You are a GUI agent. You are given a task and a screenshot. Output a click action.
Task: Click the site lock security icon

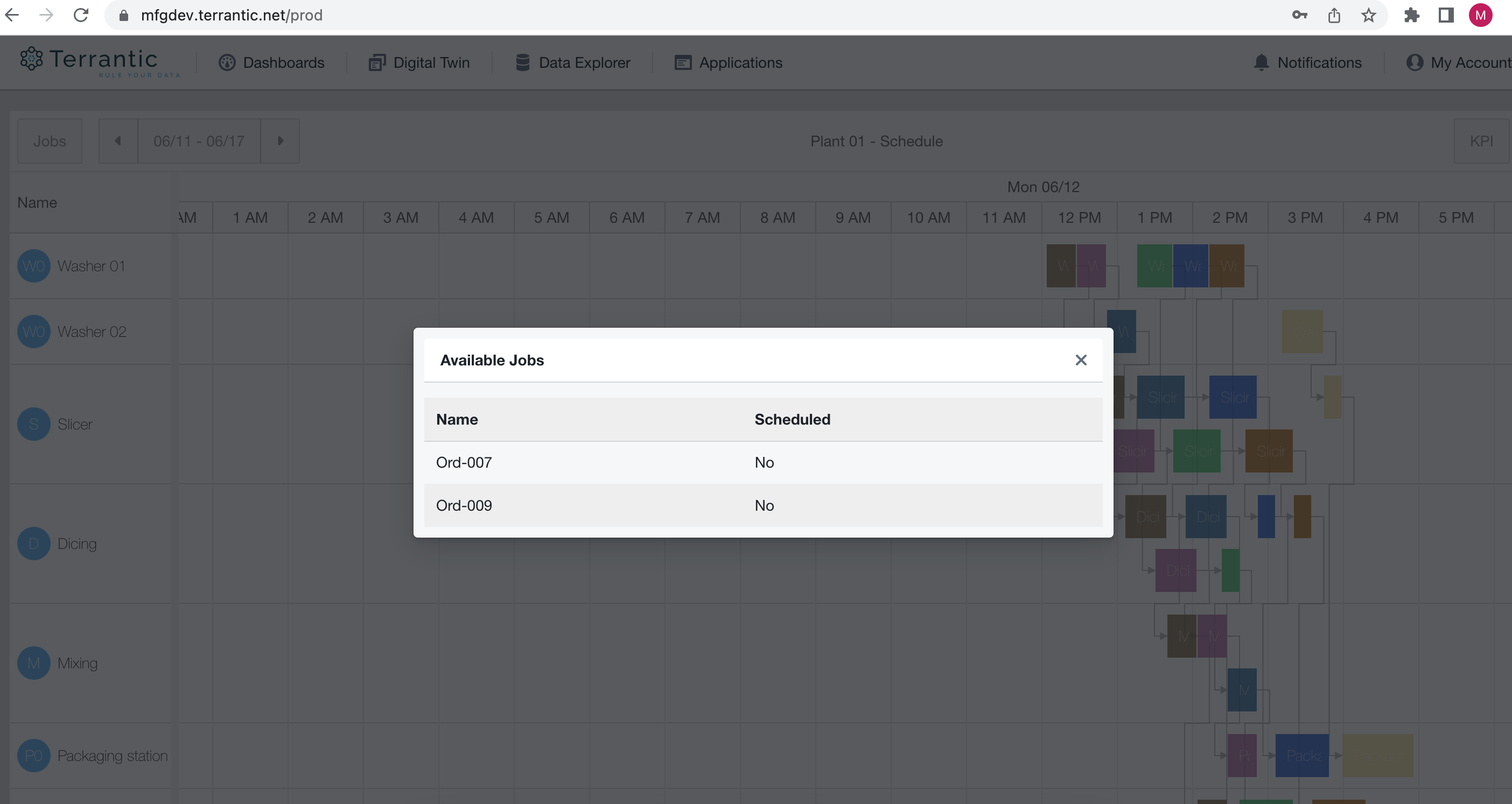tap(123, 15)
